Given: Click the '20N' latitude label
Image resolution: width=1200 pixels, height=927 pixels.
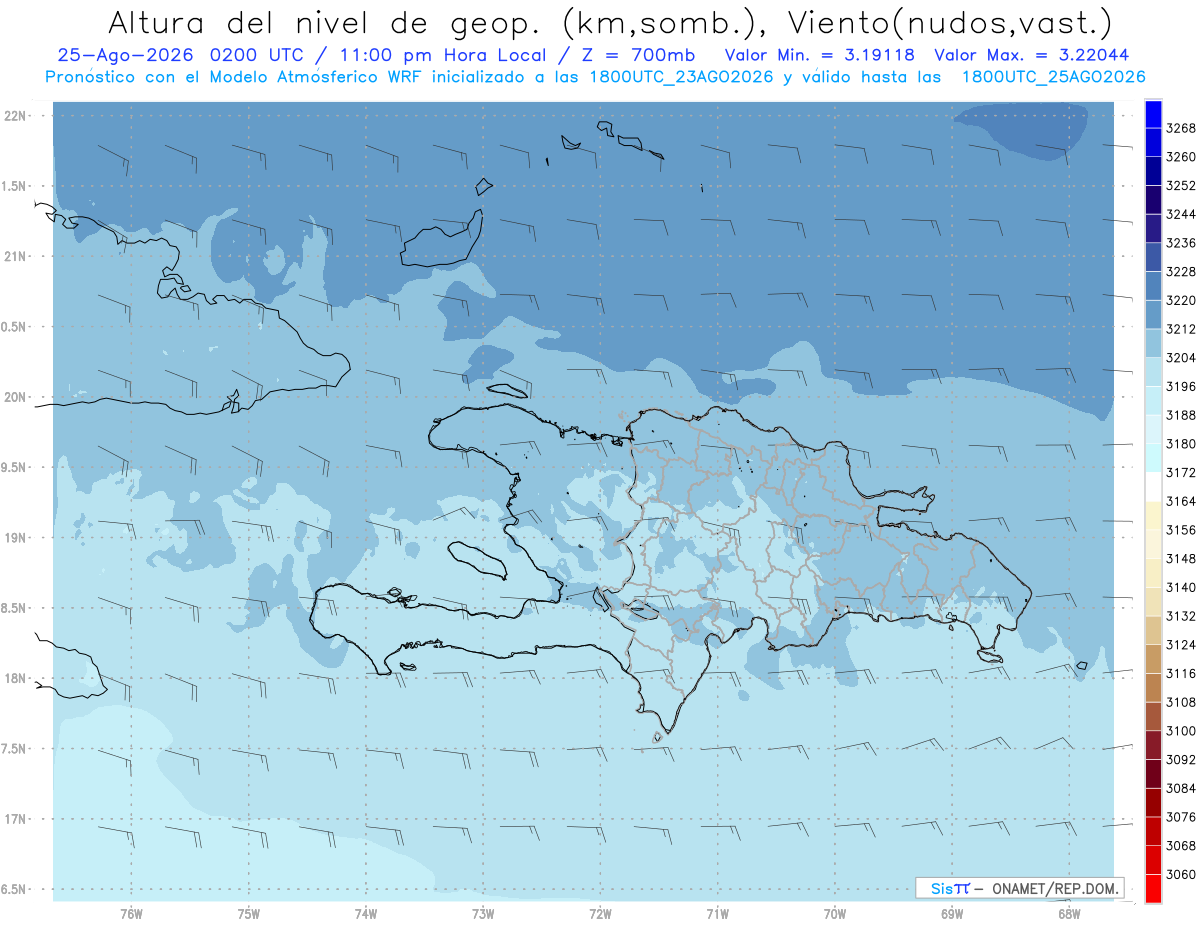Looking at the screenshot, I should 16,397.
